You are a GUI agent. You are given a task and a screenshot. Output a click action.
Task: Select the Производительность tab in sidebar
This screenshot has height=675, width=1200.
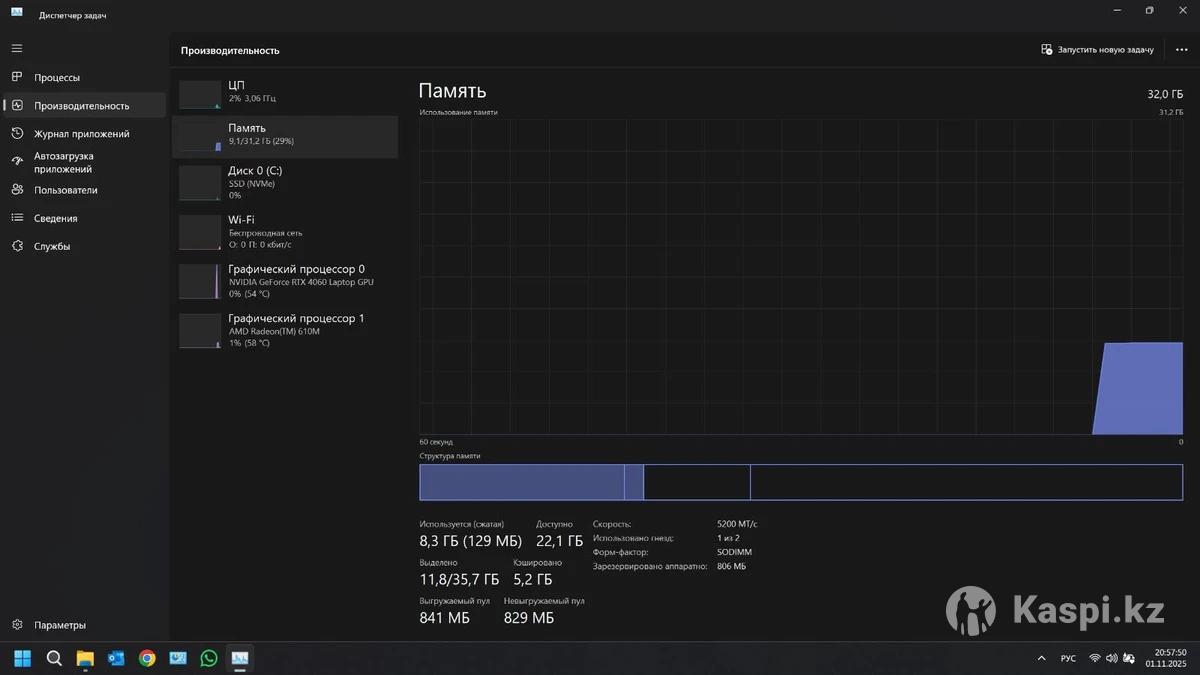82,105
